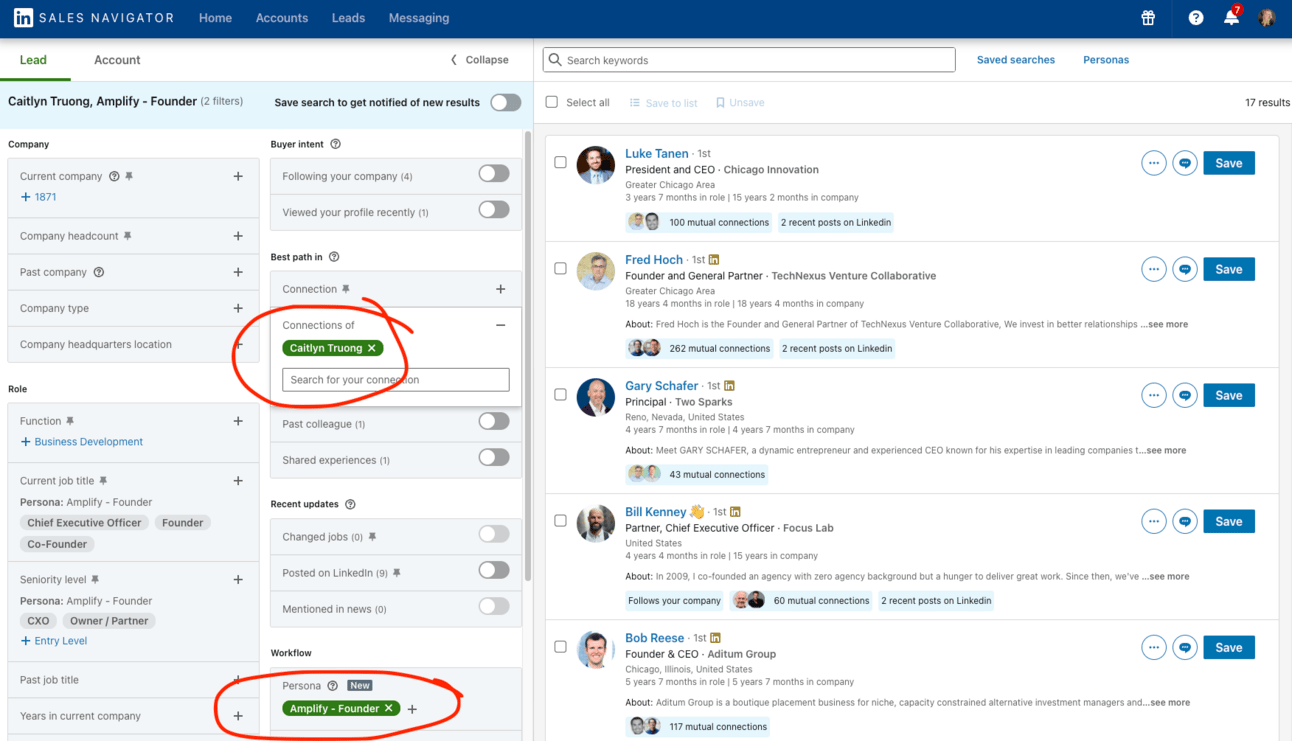The width and height of the screenshot is (1292, 741).
Task: Collapse the filter panel
Action: coord(479,60)
